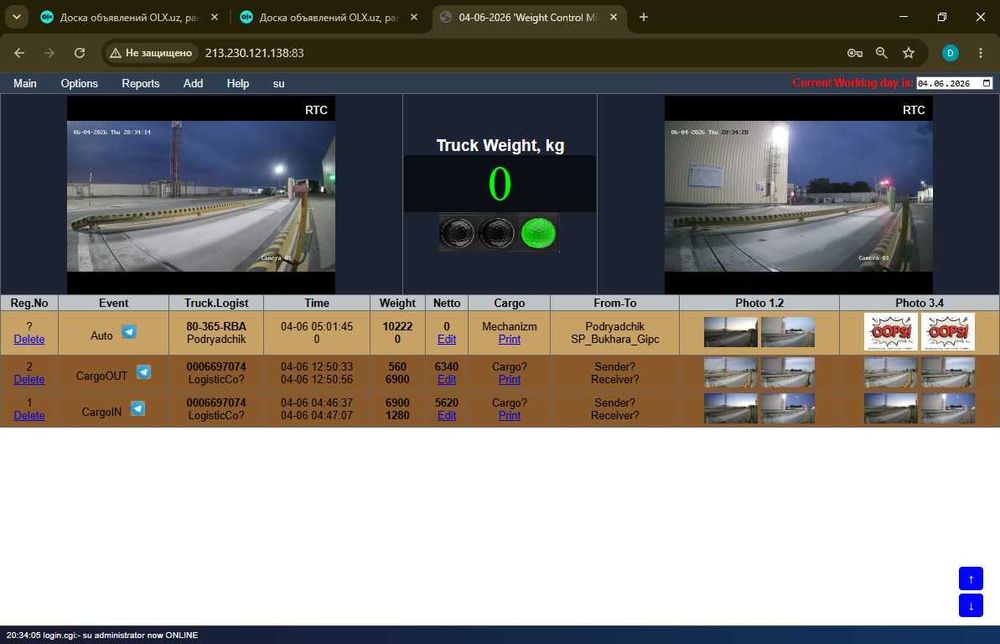The image size is (1000, 644).
Task: Open the Help menu
Action: [x=238, y=84]
